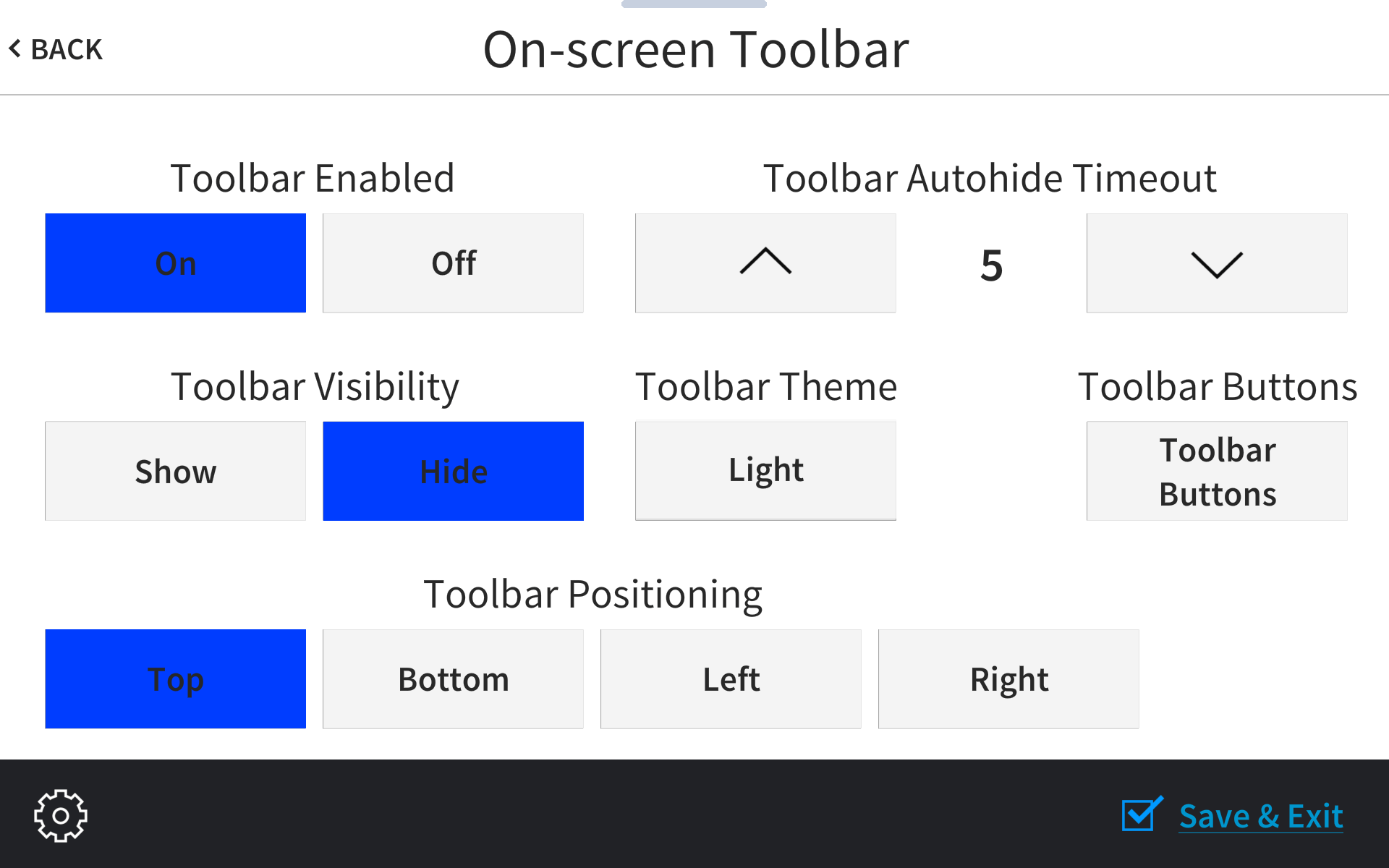Viewport: 1389px width, 868px height.
Task: Click the On-screen Toolbar title
Action: pyautogui.click(x=696, y=48)
